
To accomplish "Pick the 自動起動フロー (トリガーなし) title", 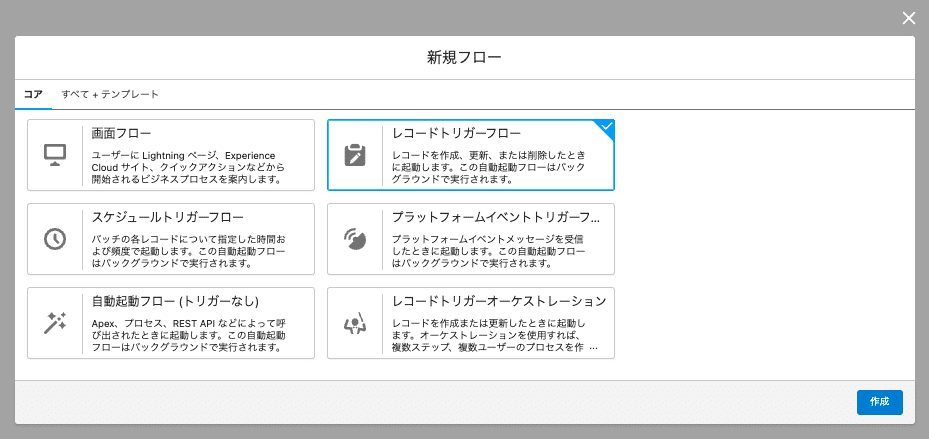I will pos(175,301).
